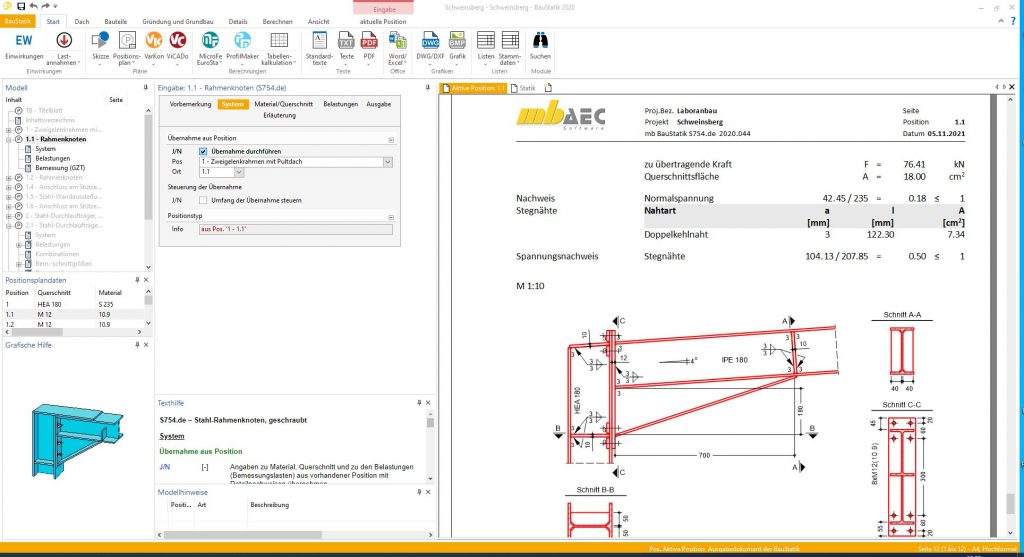Viewport: 1024px width, 557px height.
Task: Uncheck Übernahme durchführen
Action: [203, 151]
